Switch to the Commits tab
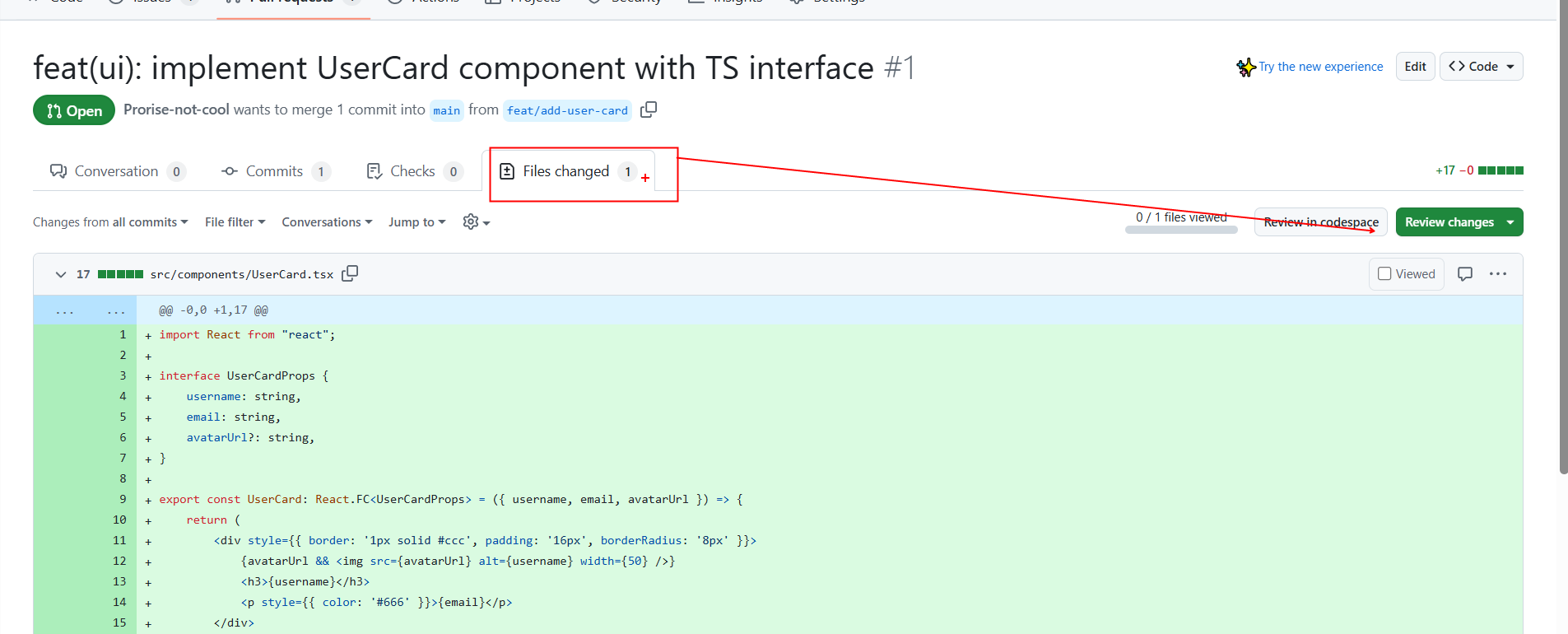This screenshot has height=634, width=1568. tap(274, 171)
